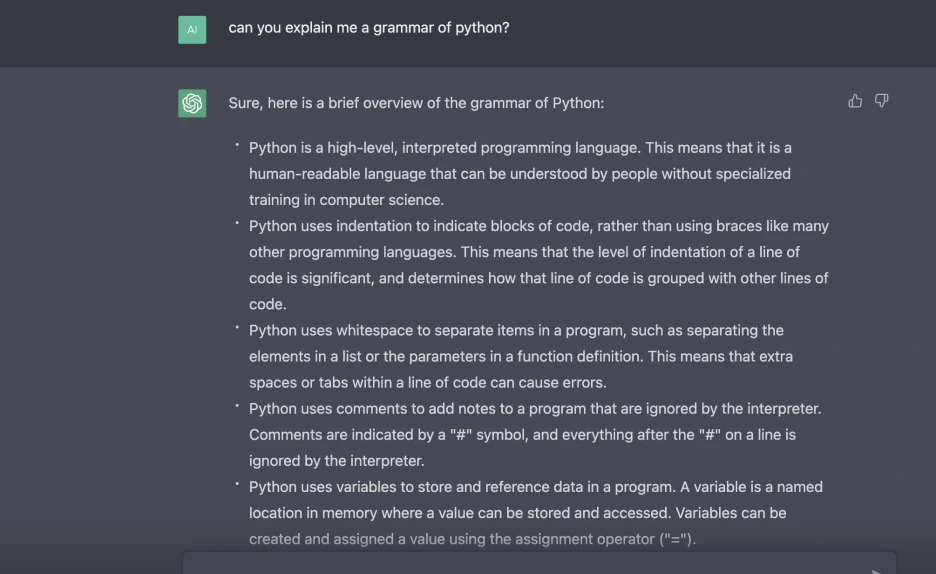Mark the response with thumbs down

point(882,101)
